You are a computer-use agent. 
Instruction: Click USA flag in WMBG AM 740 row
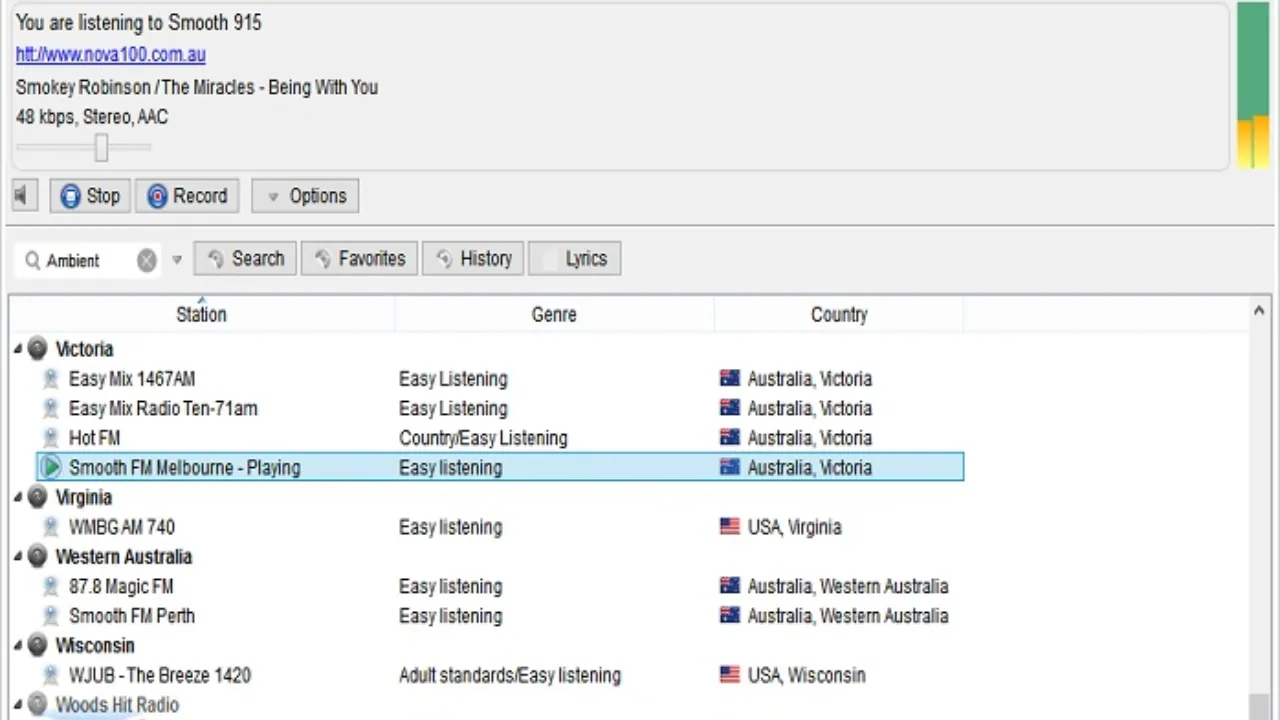point(730,526)
